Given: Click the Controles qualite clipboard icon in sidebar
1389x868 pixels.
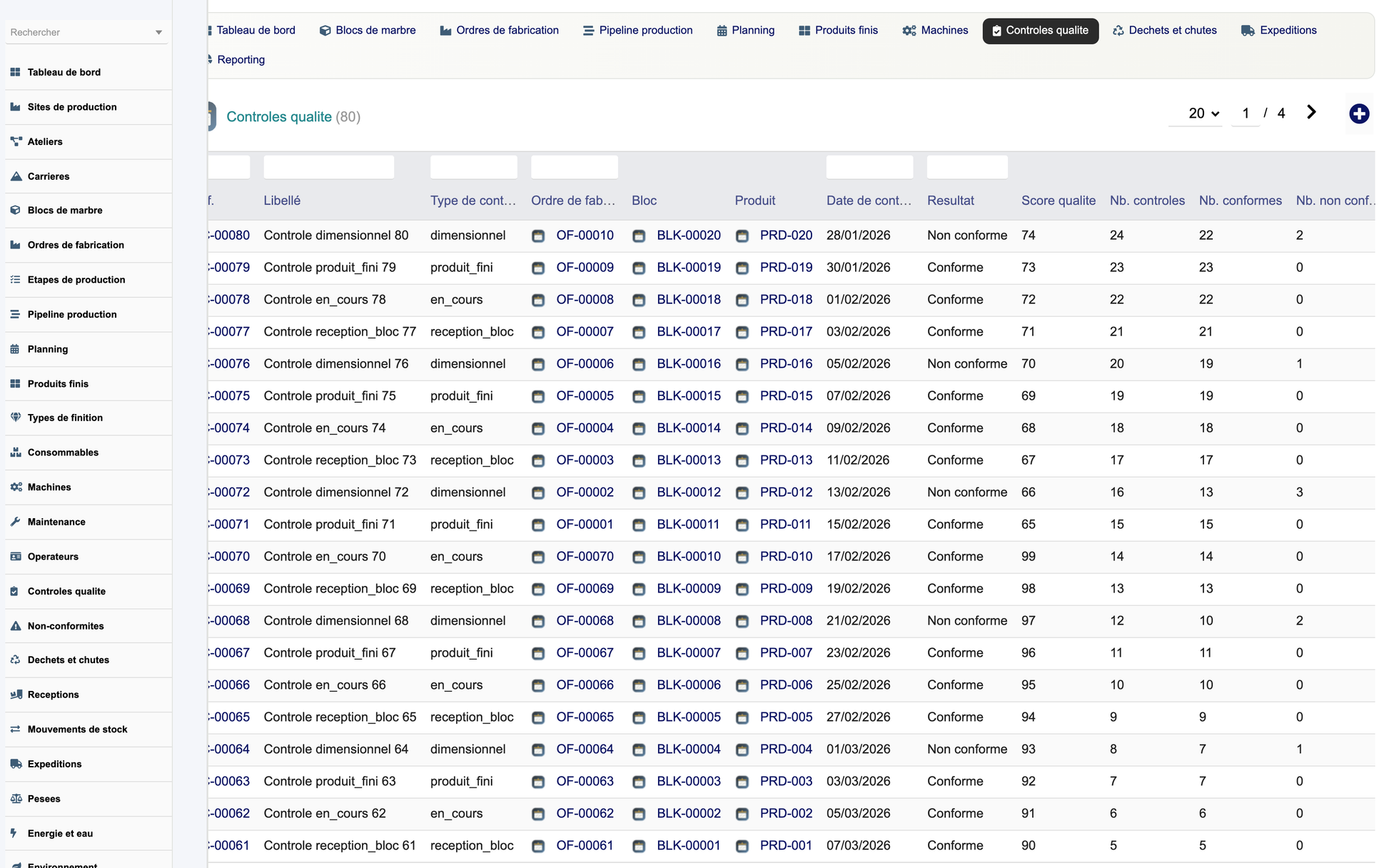Looking at the screenshot, I should click(16, 591).
